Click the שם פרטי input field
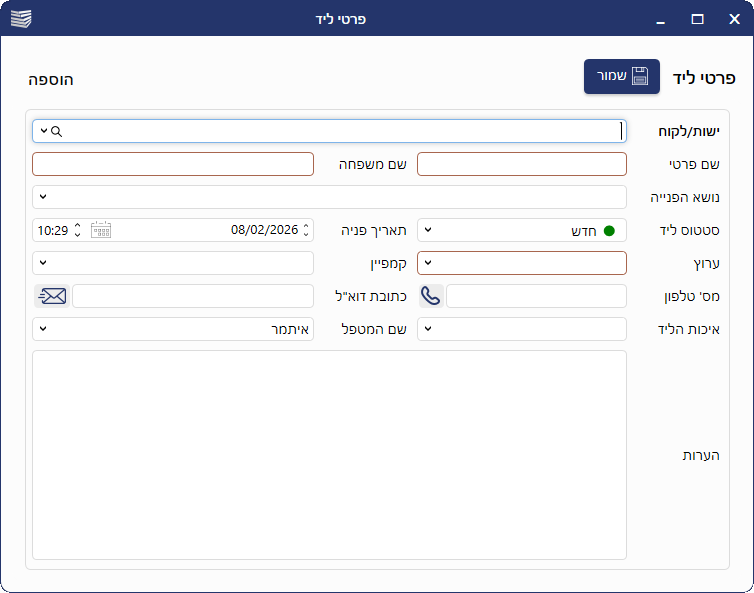This screenshot has width=754, height=593. 521,164
